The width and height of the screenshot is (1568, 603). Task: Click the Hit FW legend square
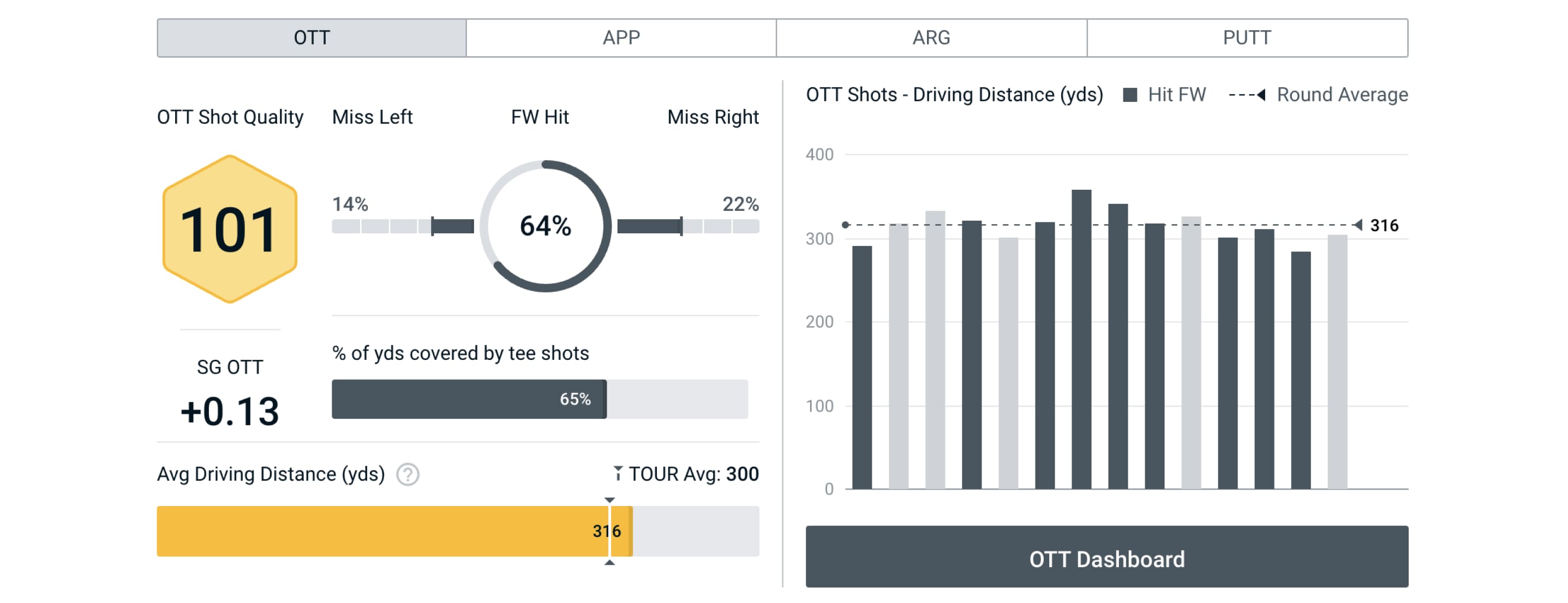(1130, 95)
